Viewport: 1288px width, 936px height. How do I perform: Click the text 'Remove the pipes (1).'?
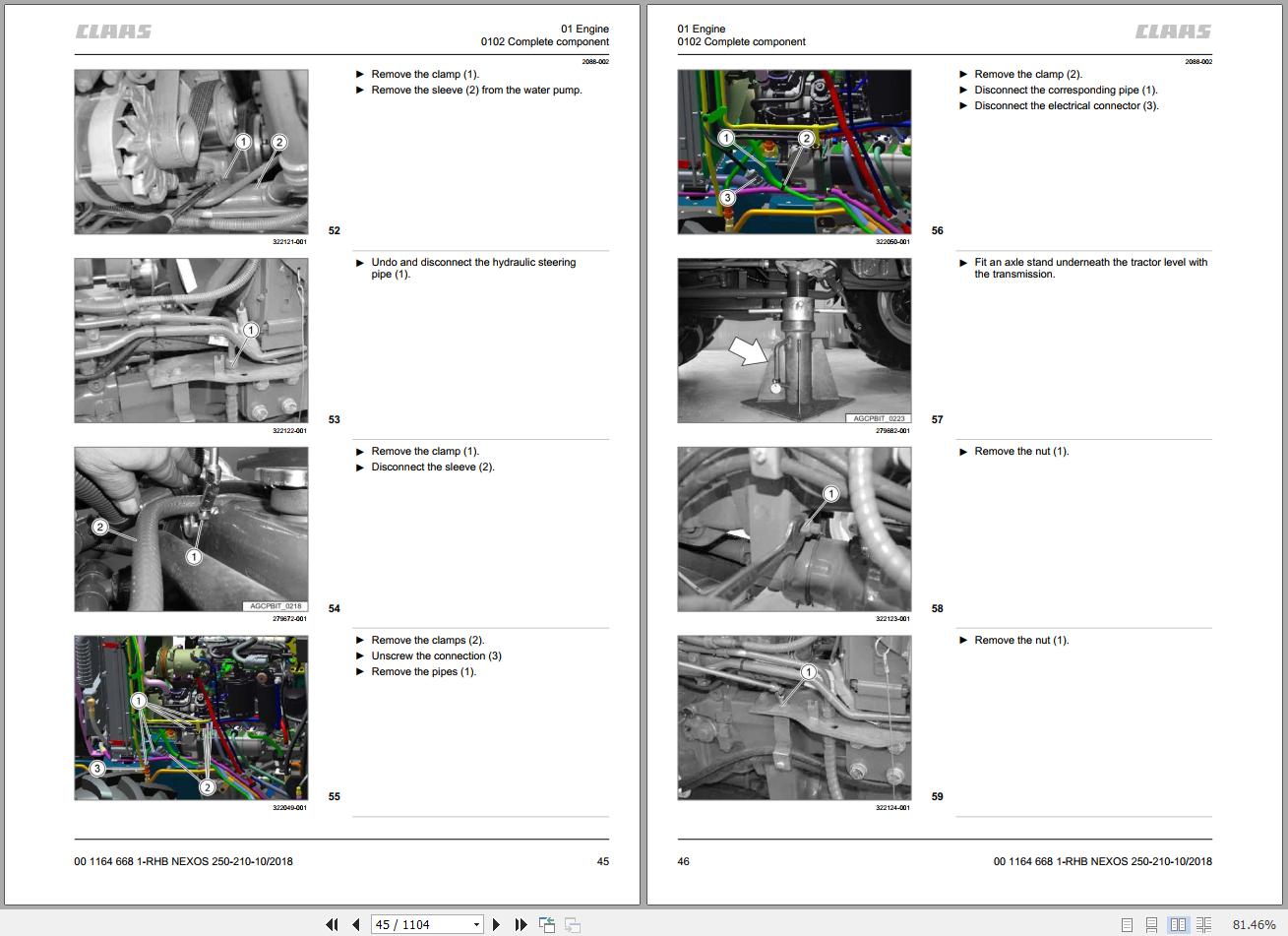424,671
